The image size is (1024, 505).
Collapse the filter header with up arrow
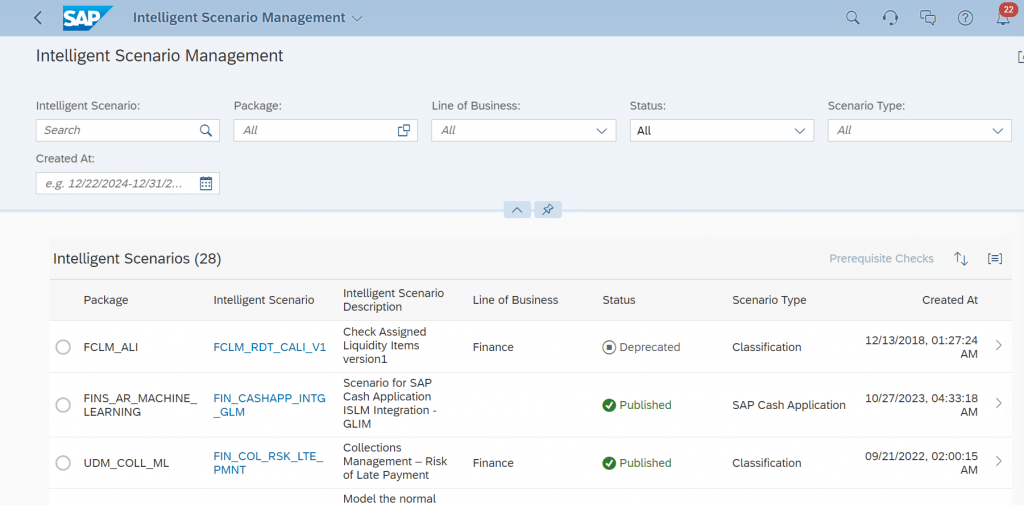(517, 210)
